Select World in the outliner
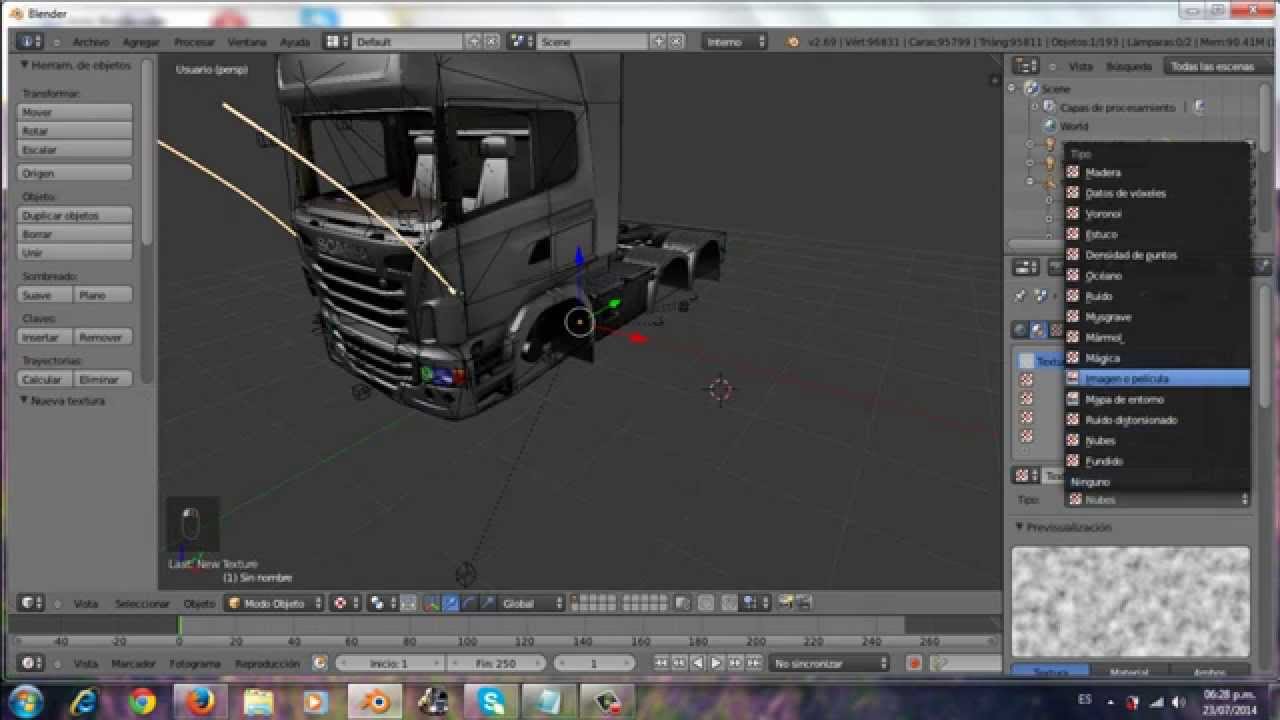This screenshot has height=720, width=1280. pyautogui.click(x=1074, y=126)
